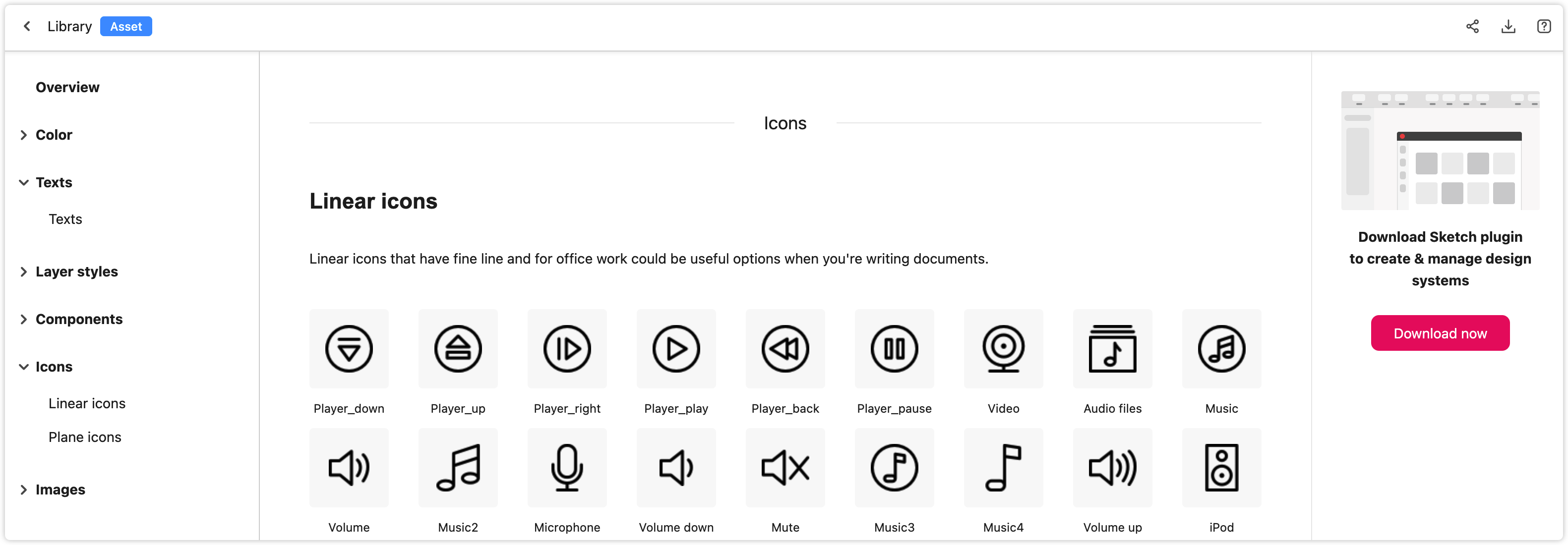1568x545 pixels.
Task: Expand the Layer styles section chevron
Action: 23,272
